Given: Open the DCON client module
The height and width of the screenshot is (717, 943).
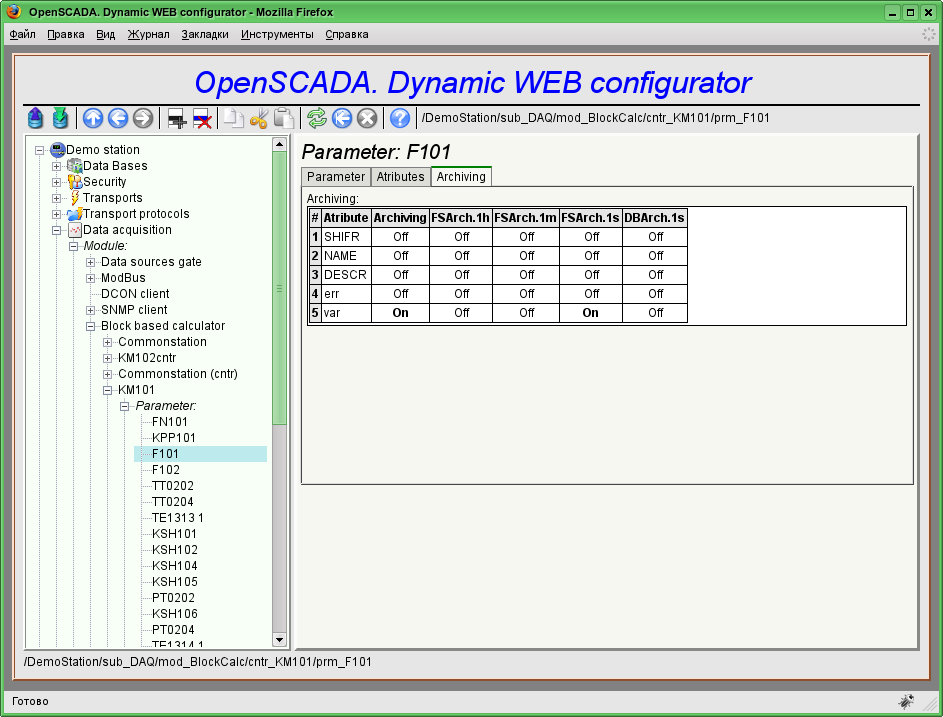Looking at the screenshot, I should [x=135, y=294].
